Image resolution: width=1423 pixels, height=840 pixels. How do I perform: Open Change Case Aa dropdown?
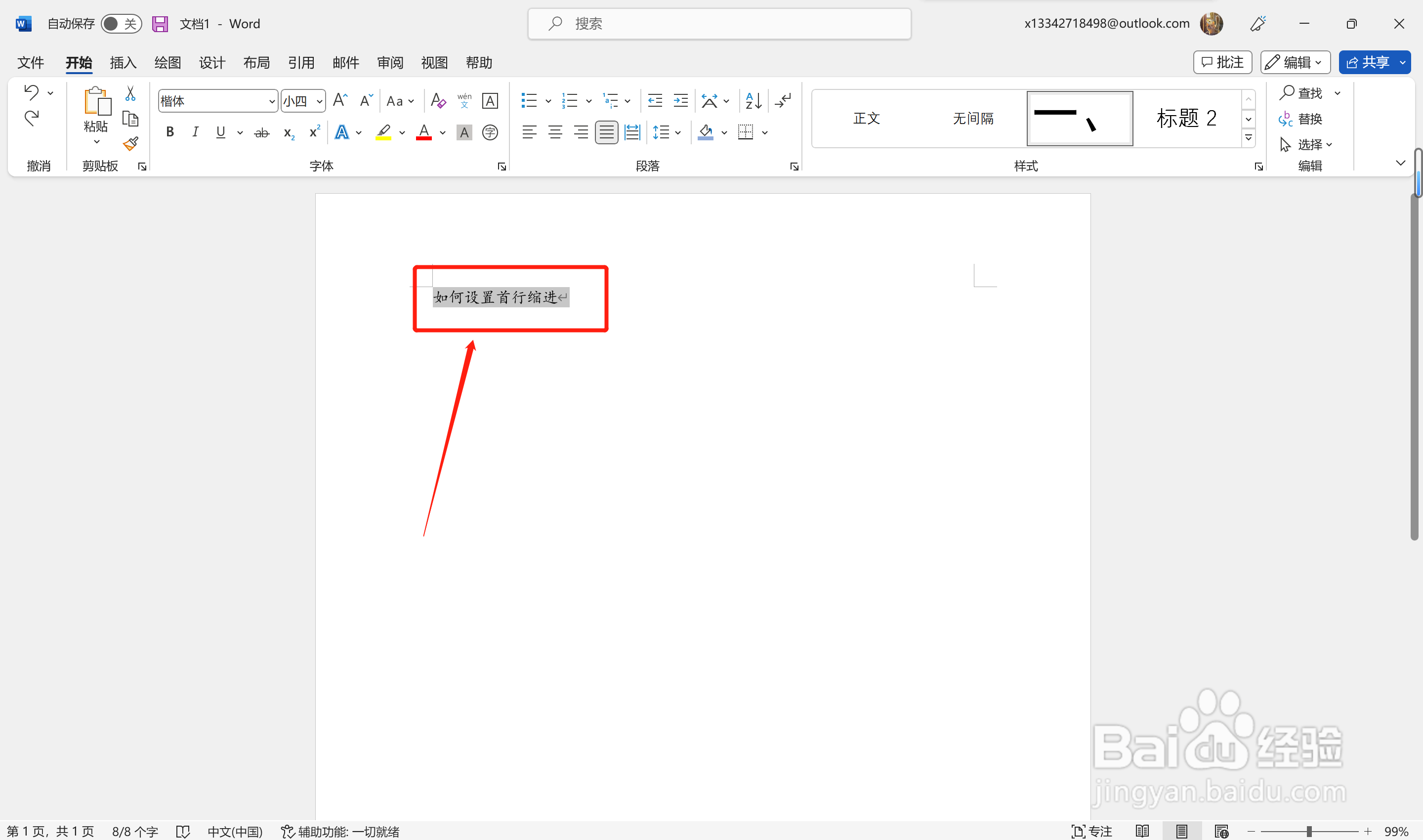point(400,101)
